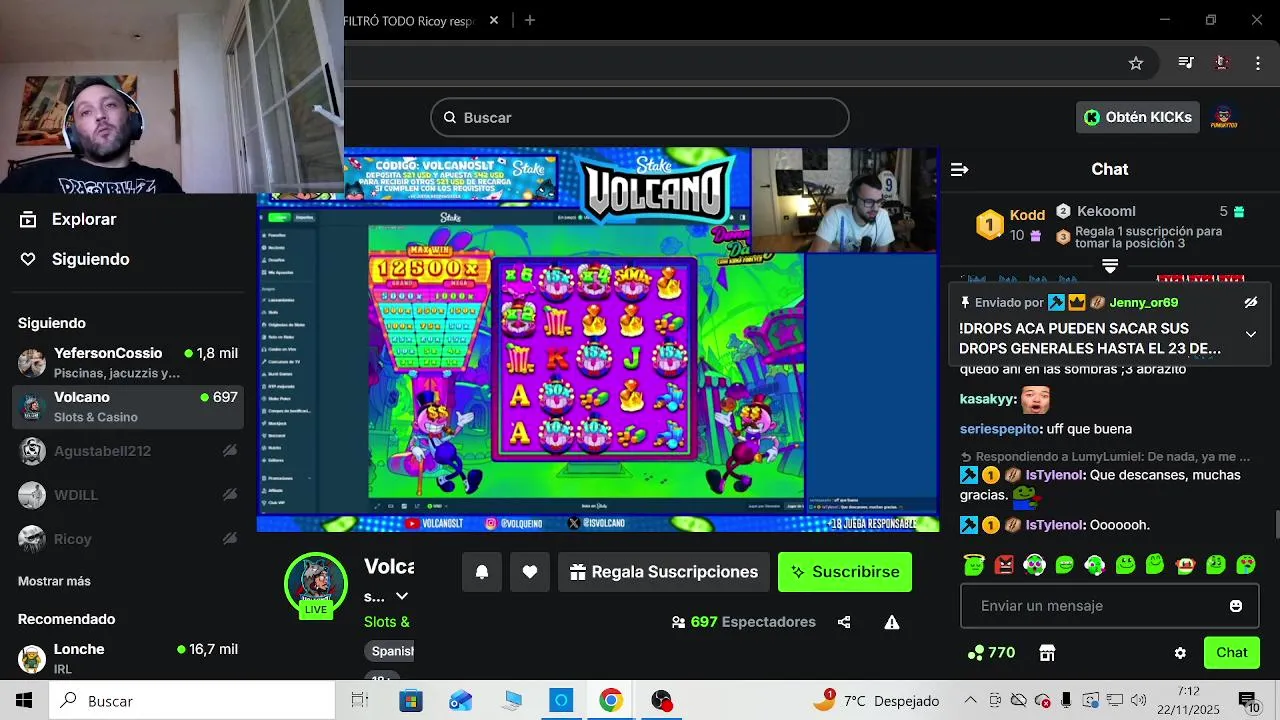Screen dimensions: 1280x720
Task: Report the stream with warning icon
Action: pyautogui.click(x=892, y=622)
